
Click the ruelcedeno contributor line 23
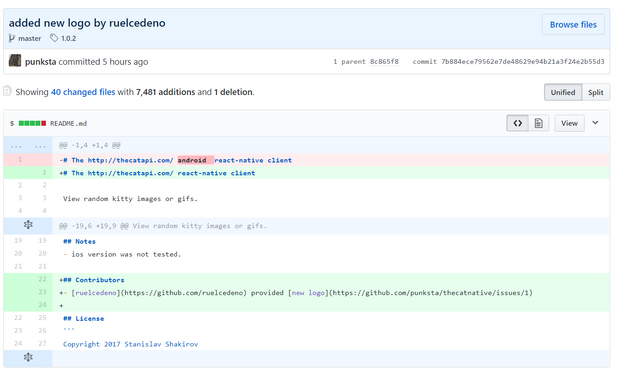331,293
